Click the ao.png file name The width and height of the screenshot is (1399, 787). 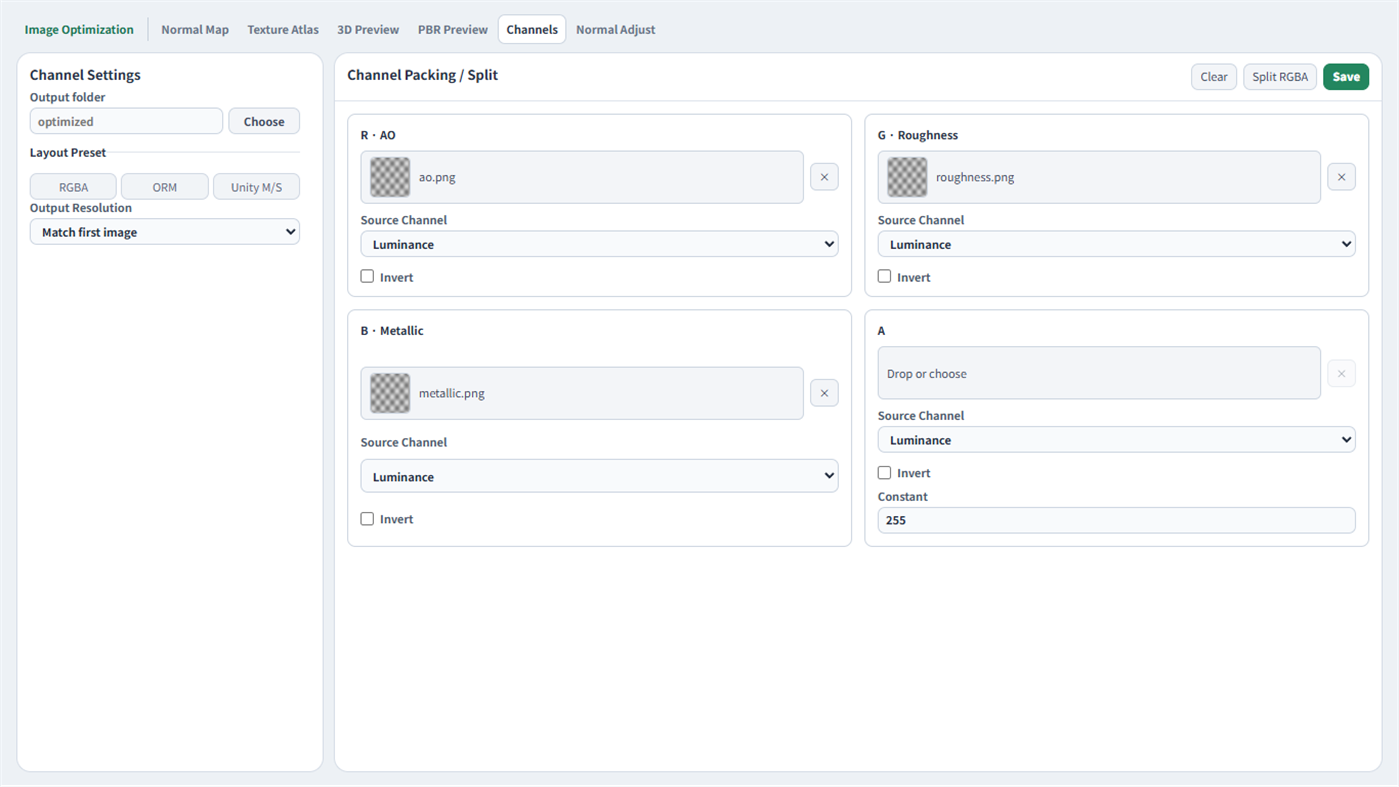click(x=437, y=177)
